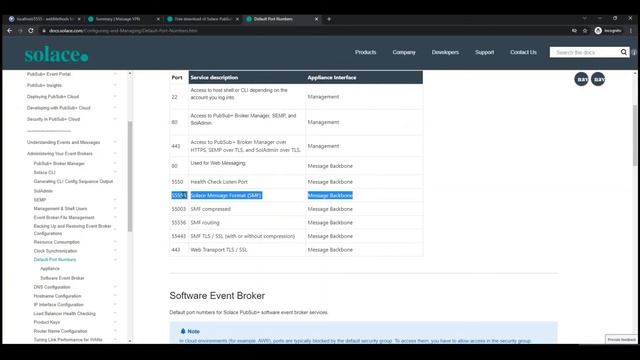This screenshot has height=360, width=640.
Task: Expand the SEMP sidebar chevron
Action: point(116,200)
